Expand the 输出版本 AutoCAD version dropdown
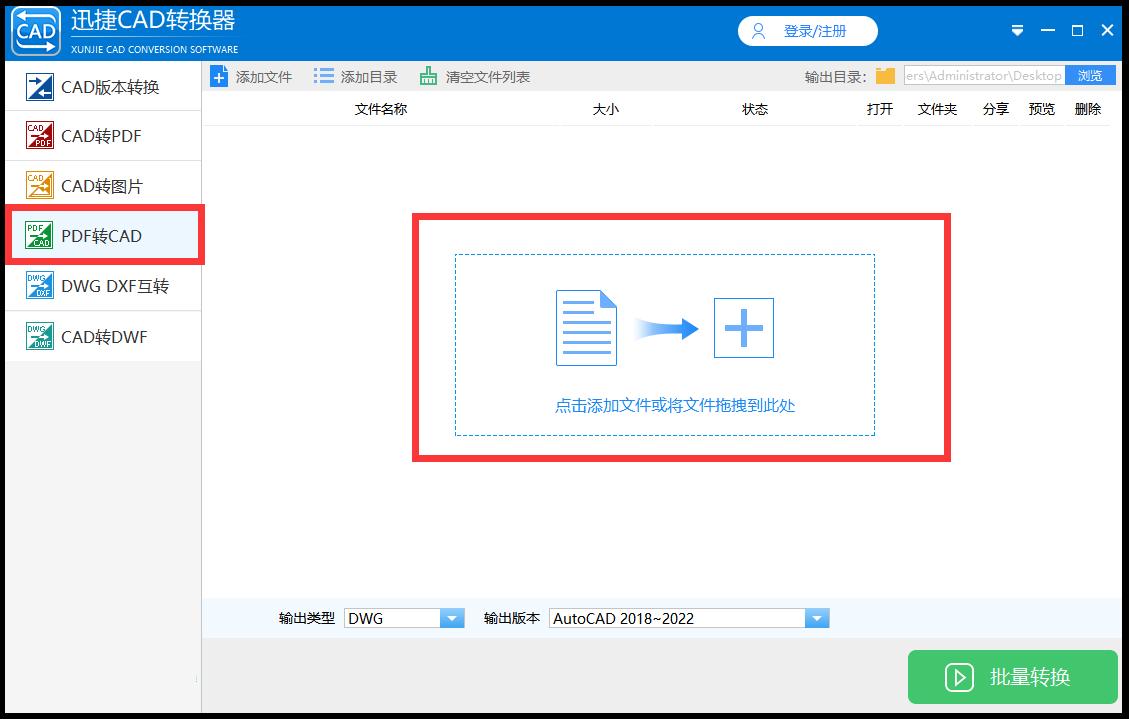The height and width of the screenshot is (719, 1129). point(817,617)
